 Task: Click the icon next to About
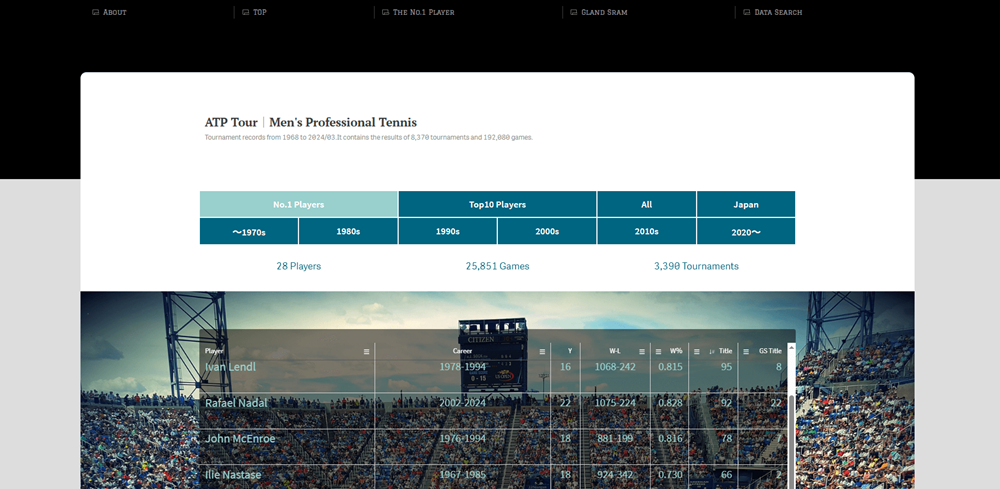click(x=95, y=13)
